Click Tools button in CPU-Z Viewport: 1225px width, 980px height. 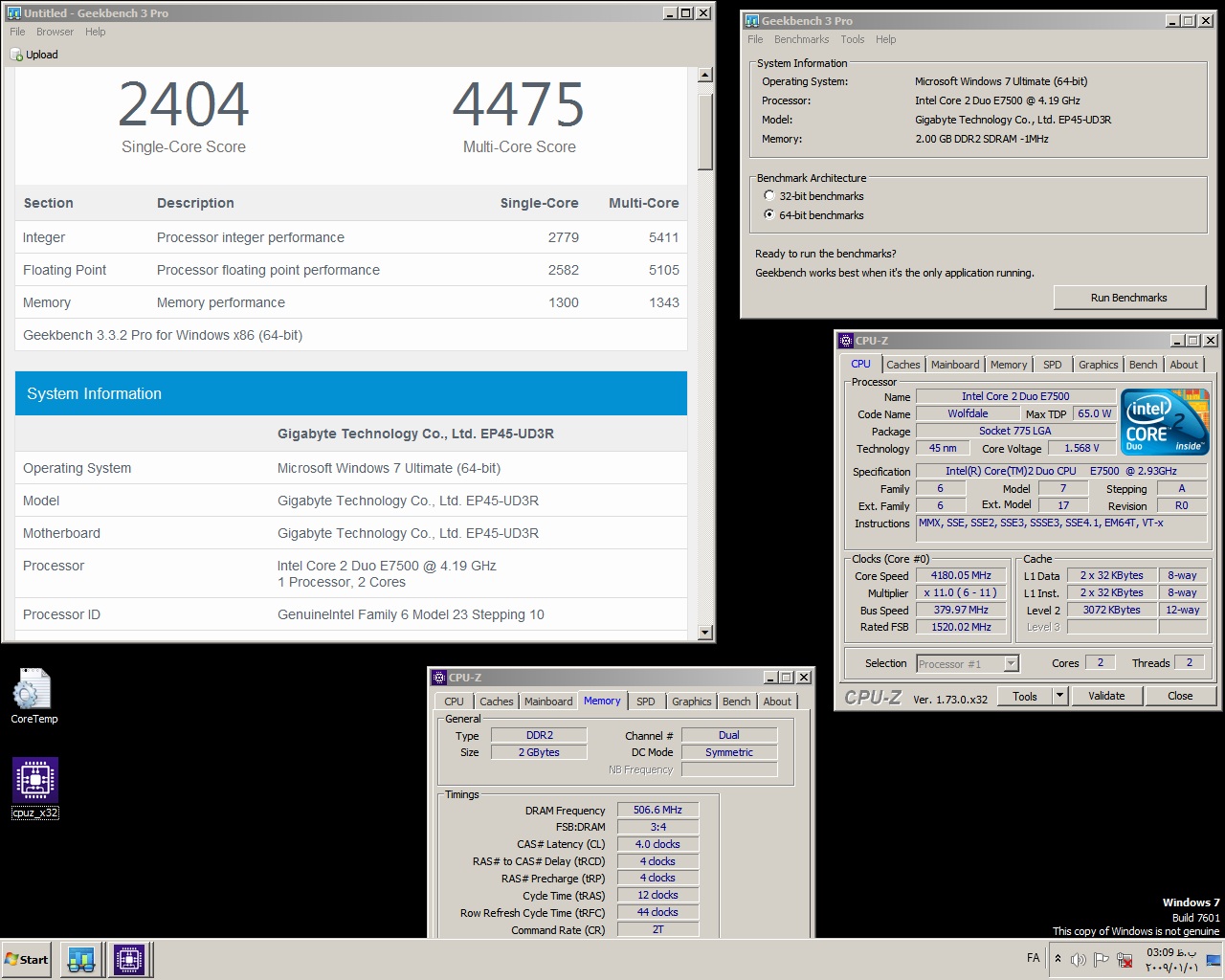point(1025,696)
